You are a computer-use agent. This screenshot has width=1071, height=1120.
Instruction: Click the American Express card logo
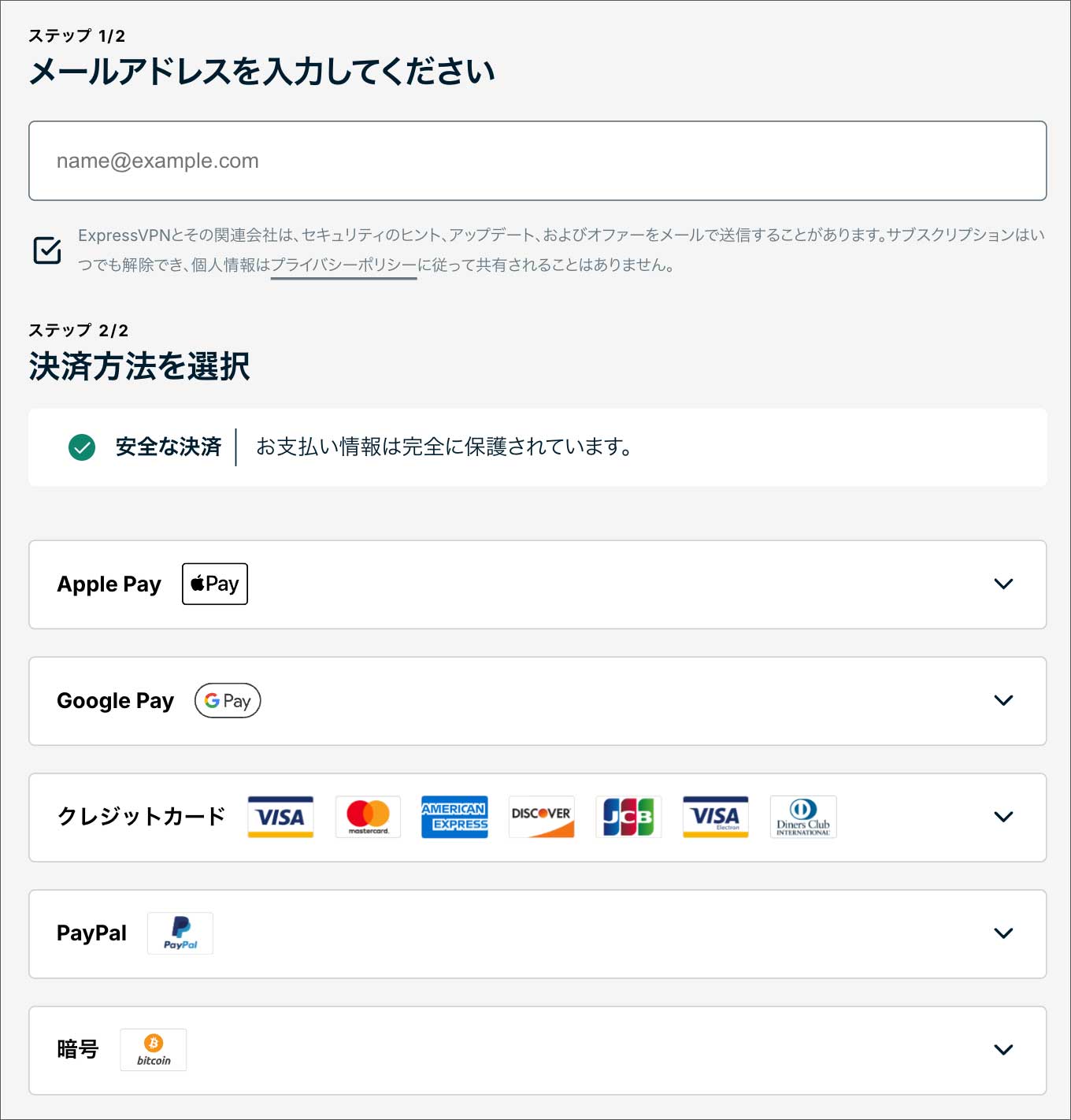click(454, 817)
